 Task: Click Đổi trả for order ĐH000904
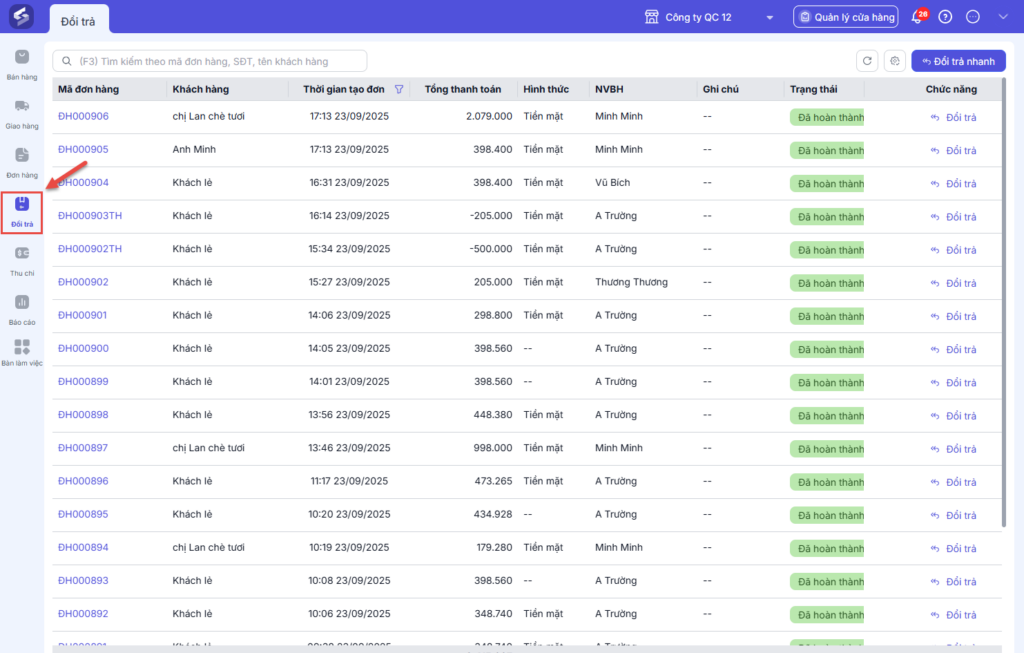coord(953,183)
